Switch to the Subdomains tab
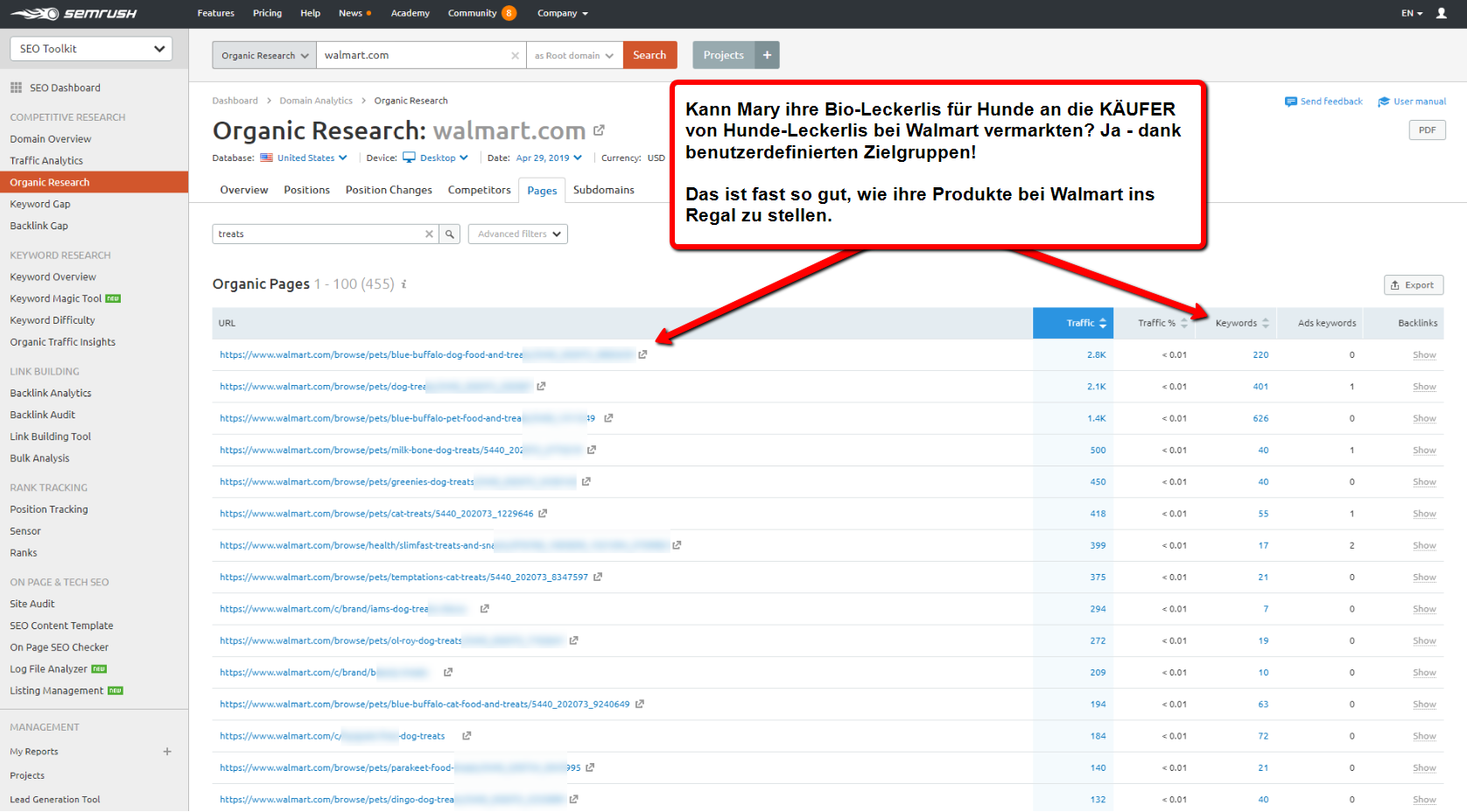Screen dimensions: 1467x812 [x=604, y=190]
